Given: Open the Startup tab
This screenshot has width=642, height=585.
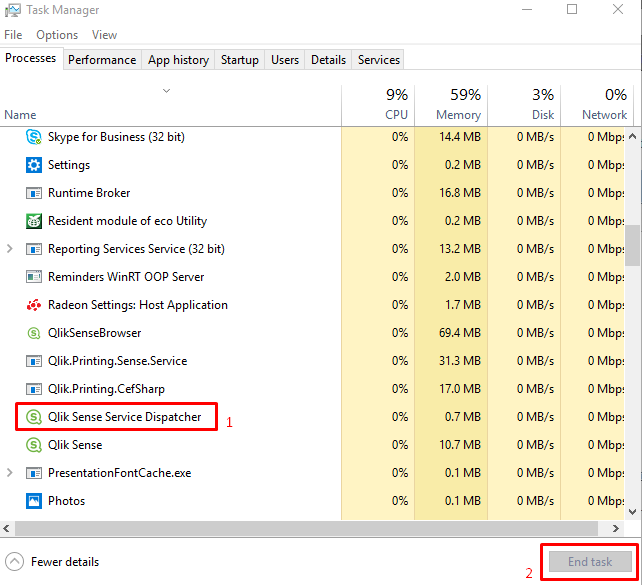Looking at the screenshot, I should 240,60.
